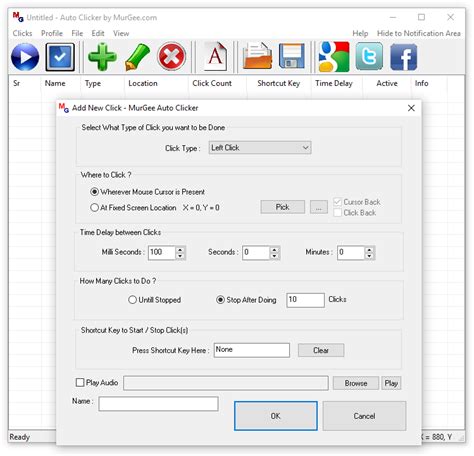Click the Active column header
This screenshot has width=474, height=456.
point(387,83)
